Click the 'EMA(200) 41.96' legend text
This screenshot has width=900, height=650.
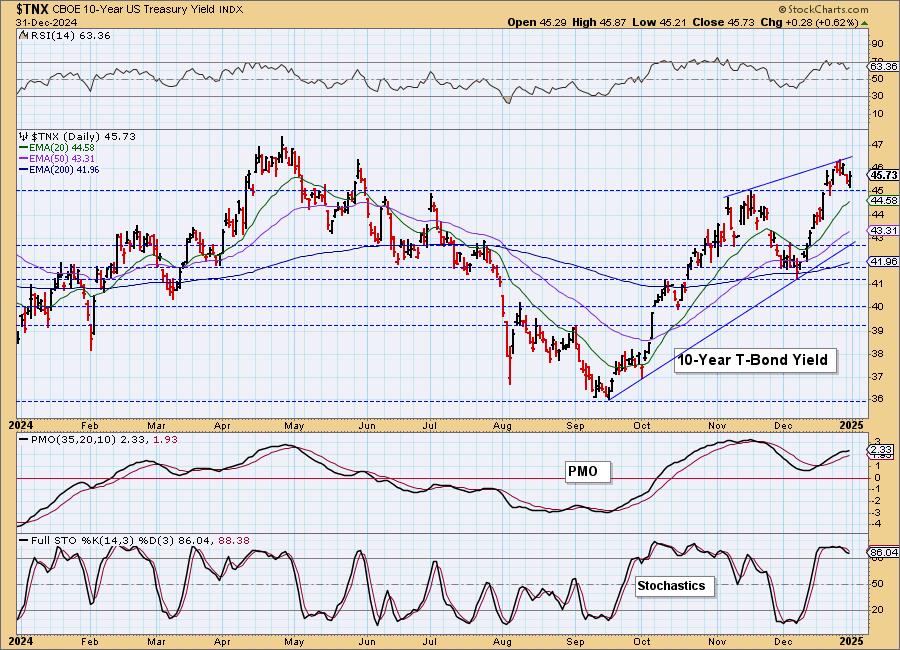64,170
